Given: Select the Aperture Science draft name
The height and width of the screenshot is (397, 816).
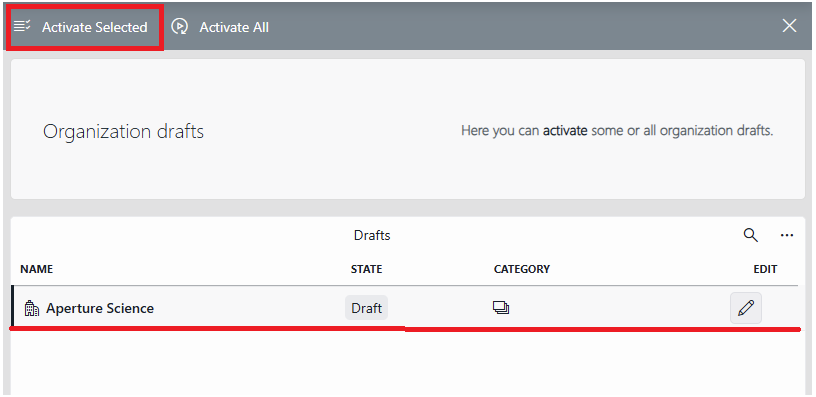Looking at the screenshot, I should pyautogui.click(x=100, y=309).
